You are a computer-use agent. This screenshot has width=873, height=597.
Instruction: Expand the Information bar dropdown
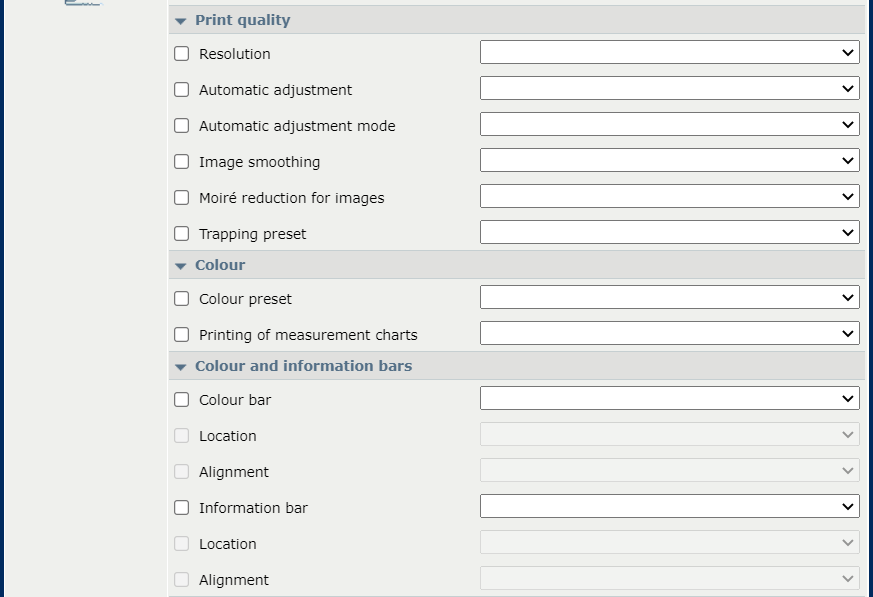pyautogui.click(x=669, y=507)
